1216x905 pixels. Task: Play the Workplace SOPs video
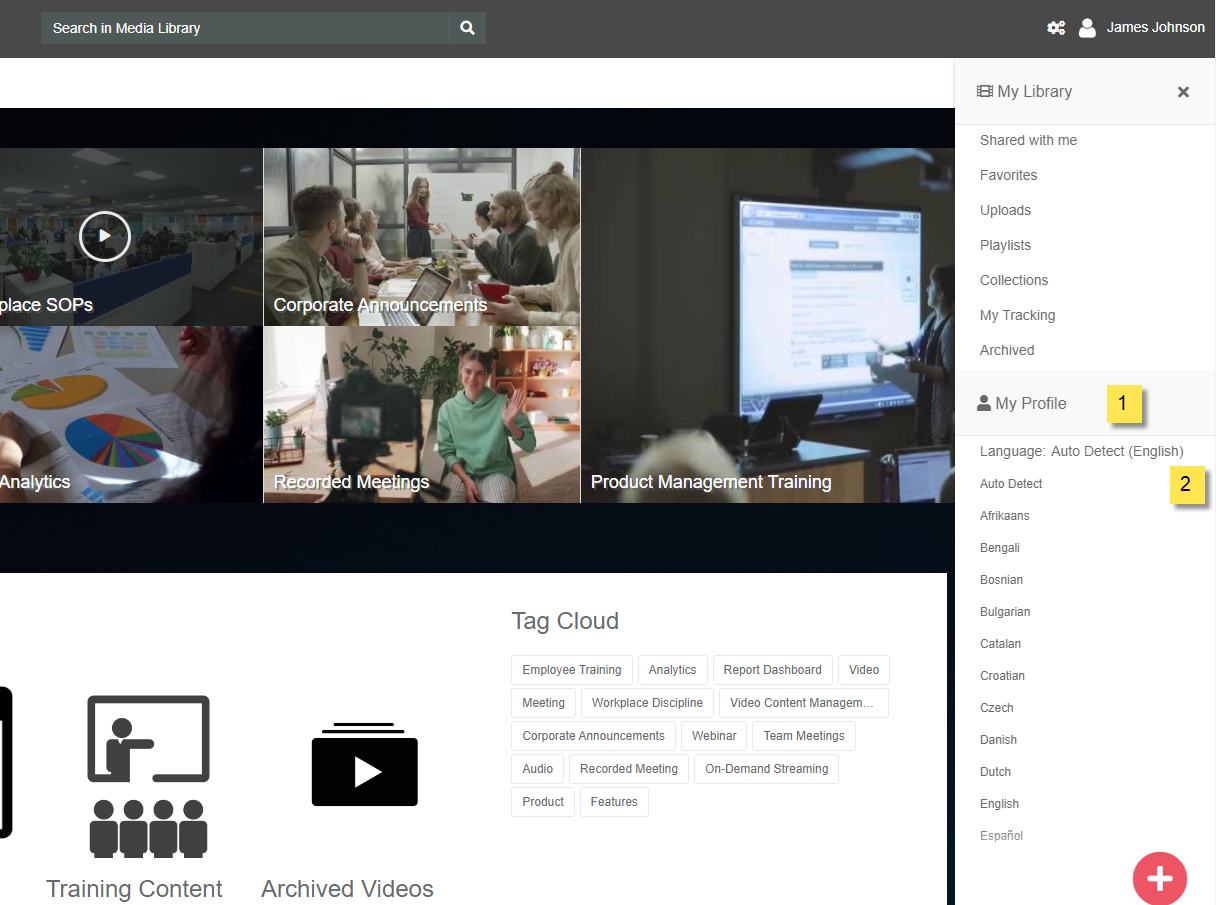[x=105, y=237]
